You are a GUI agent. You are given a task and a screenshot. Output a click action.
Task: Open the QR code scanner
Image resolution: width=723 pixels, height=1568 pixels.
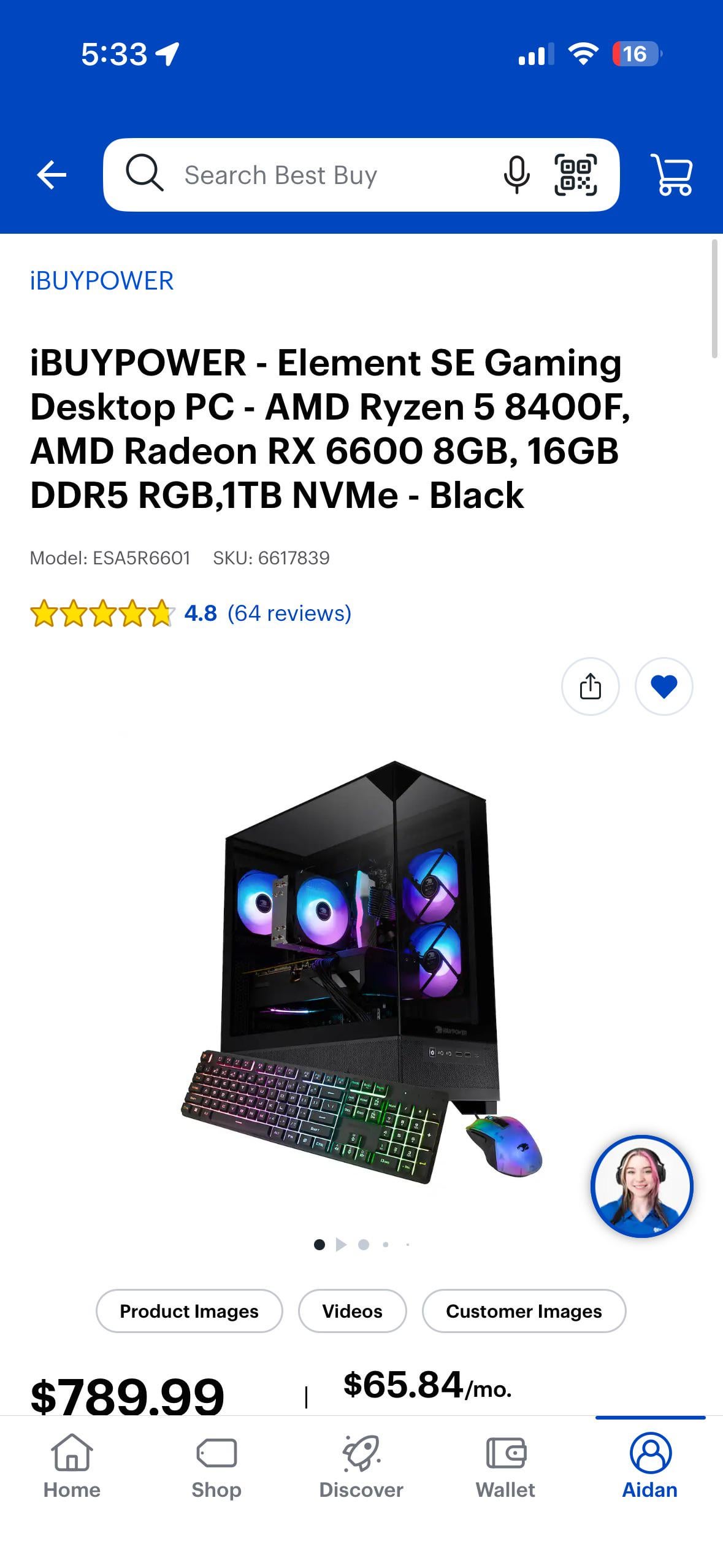(x=575, y=175)
